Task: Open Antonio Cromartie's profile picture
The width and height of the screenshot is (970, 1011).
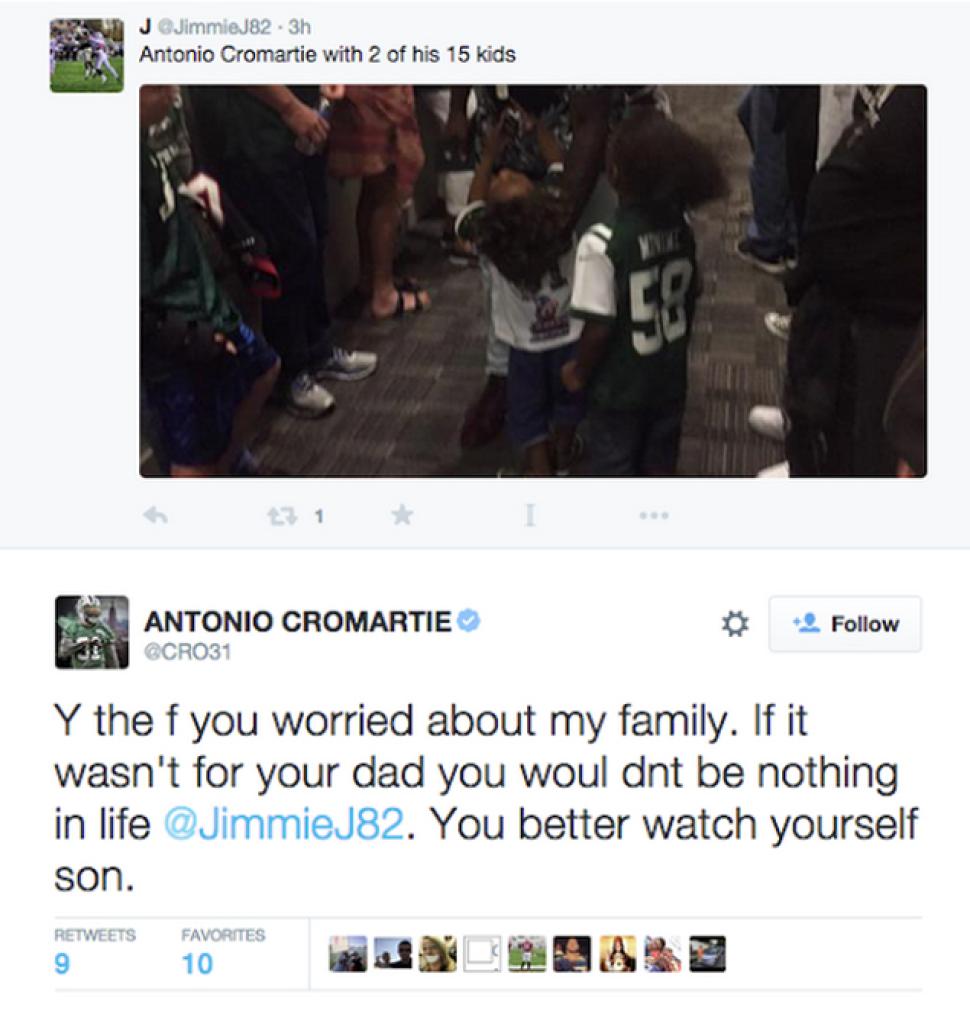Action: [x=92, y=632]
